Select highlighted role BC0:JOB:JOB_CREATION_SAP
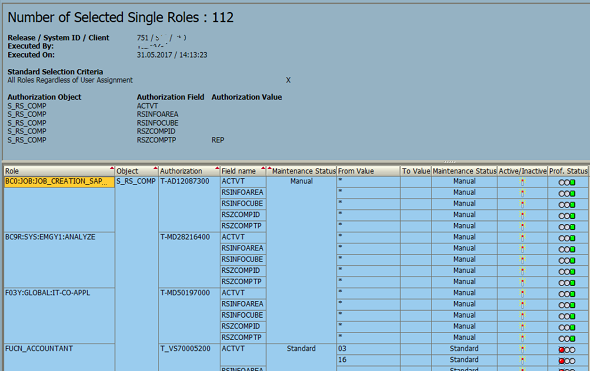 59,182
